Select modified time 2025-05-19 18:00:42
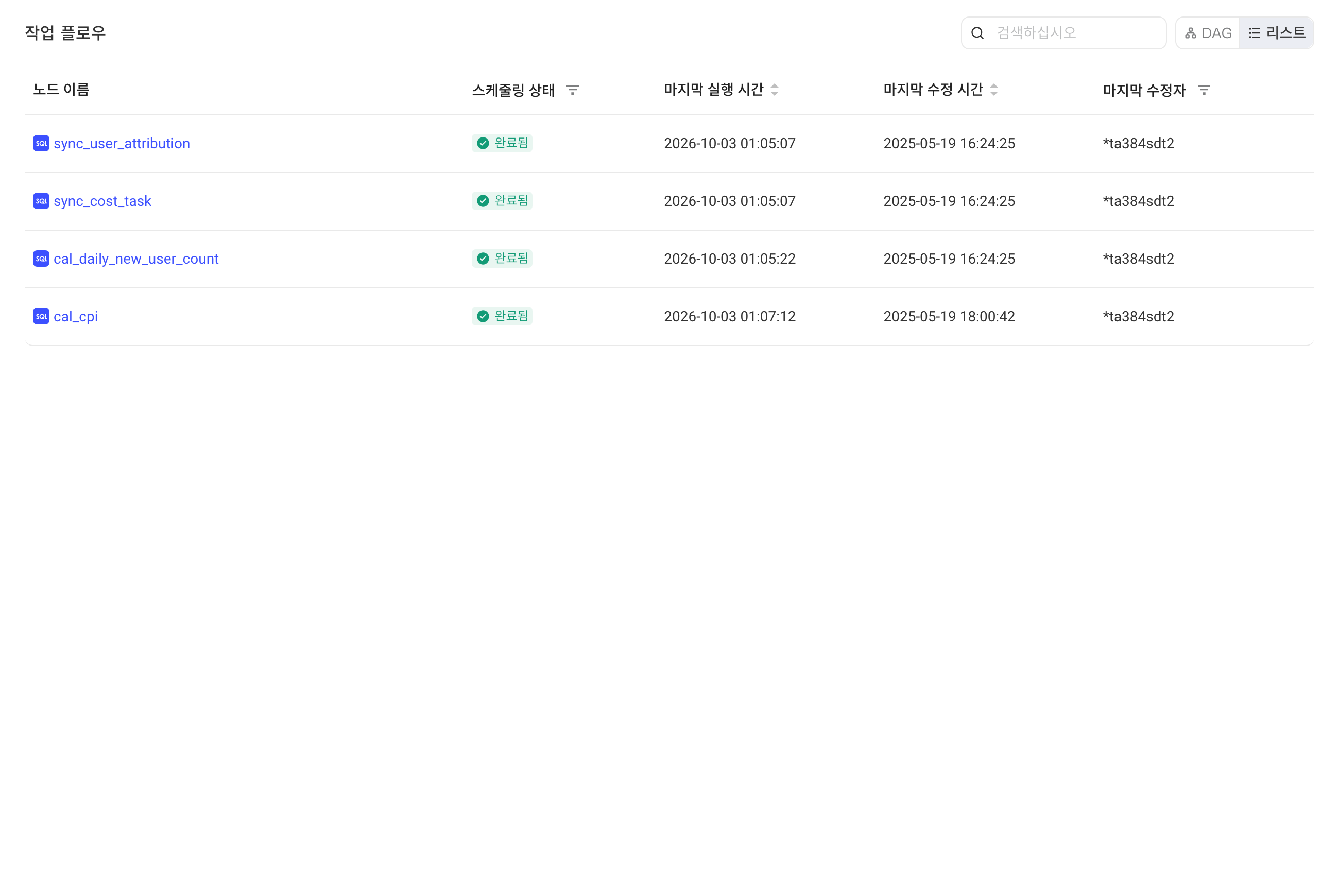This screenshot has height=896, width=1339. pos(949,317)
